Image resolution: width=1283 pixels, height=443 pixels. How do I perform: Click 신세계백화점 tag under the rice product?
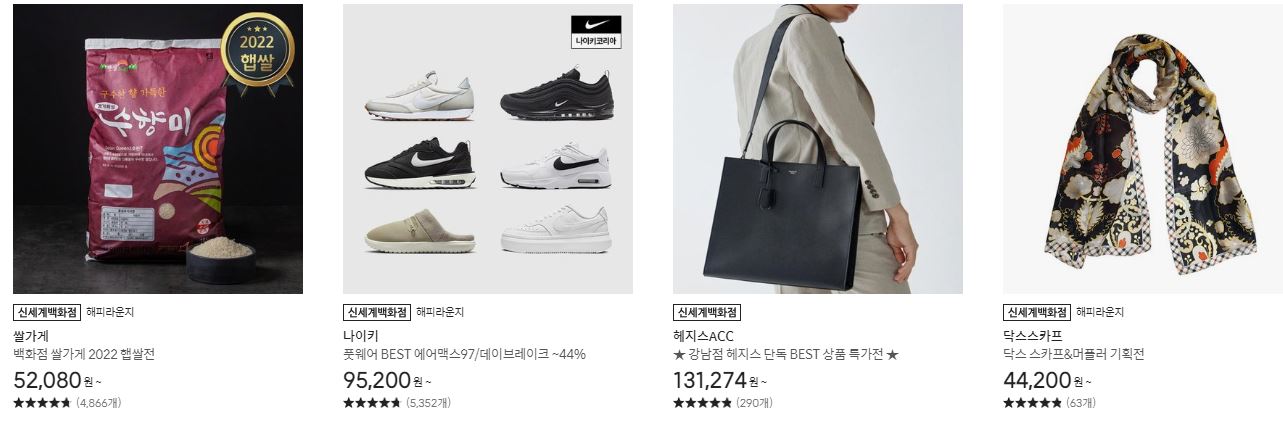47,312
